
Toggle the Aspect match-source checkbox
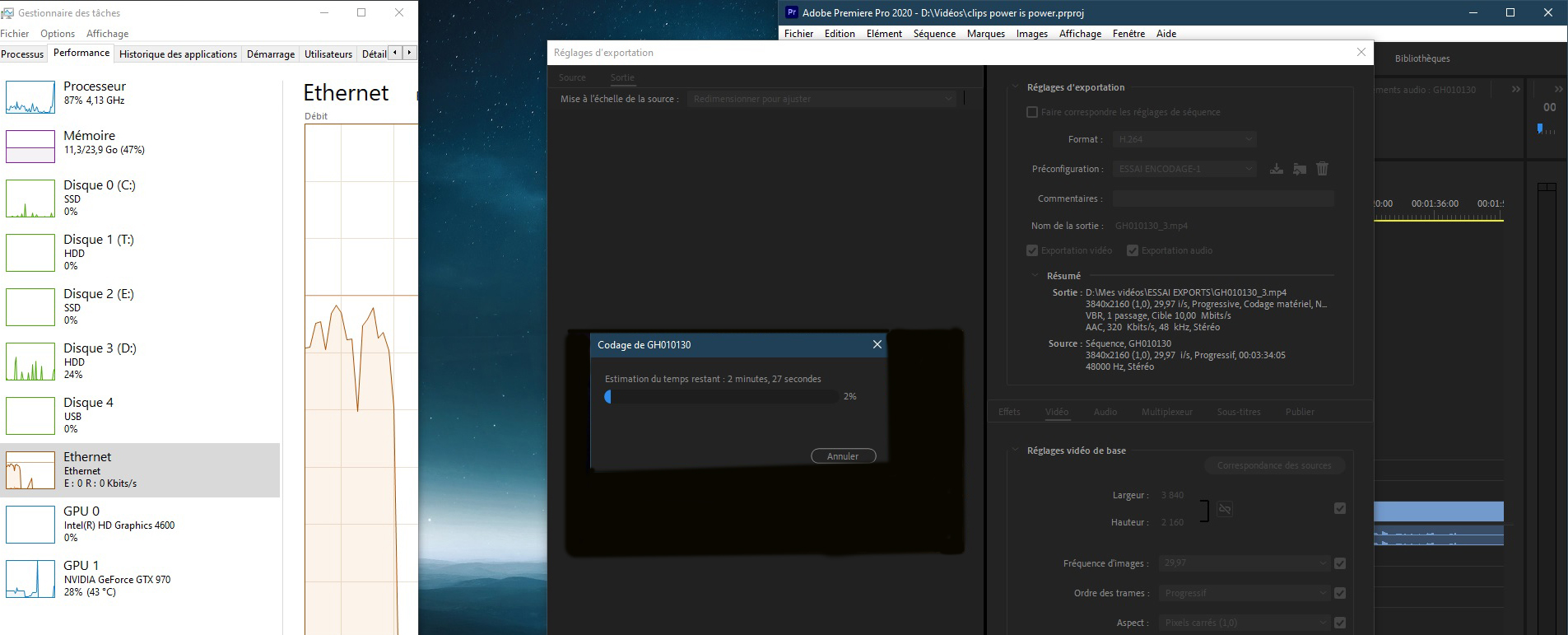[1340, 623]
